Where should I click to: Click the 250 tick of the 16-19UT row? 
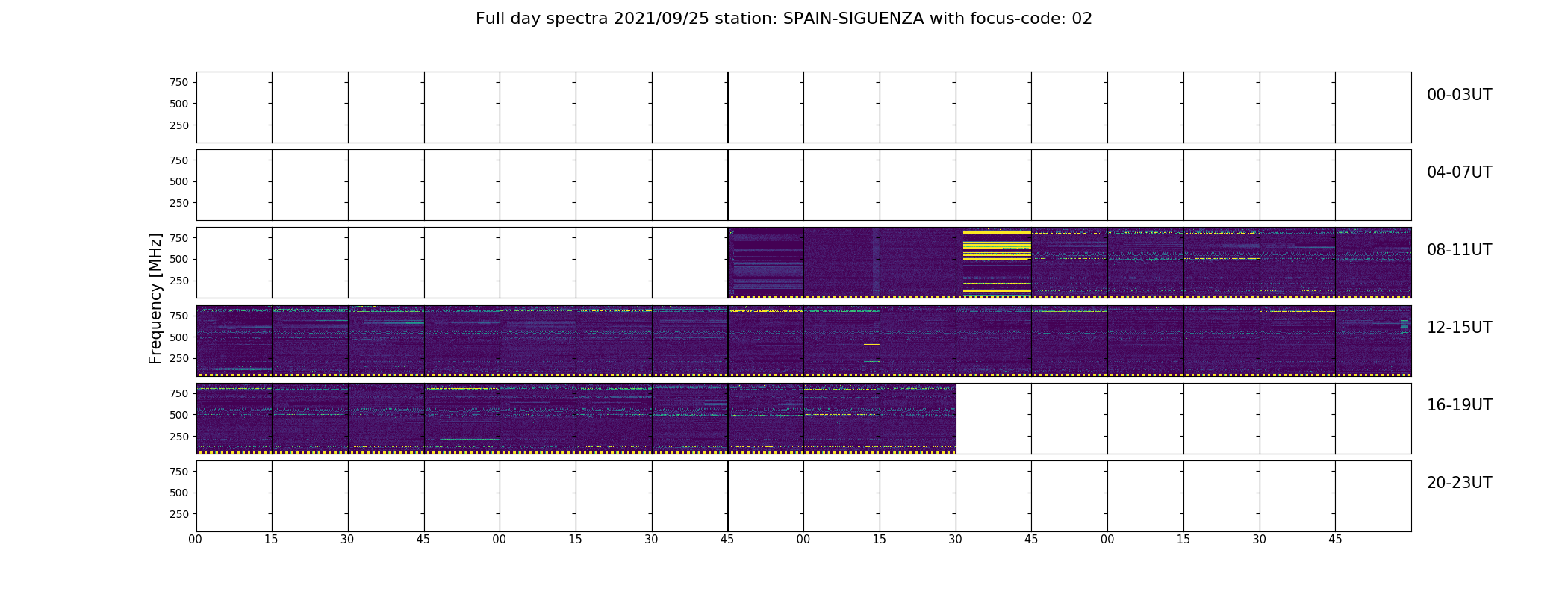click(179, 437)
